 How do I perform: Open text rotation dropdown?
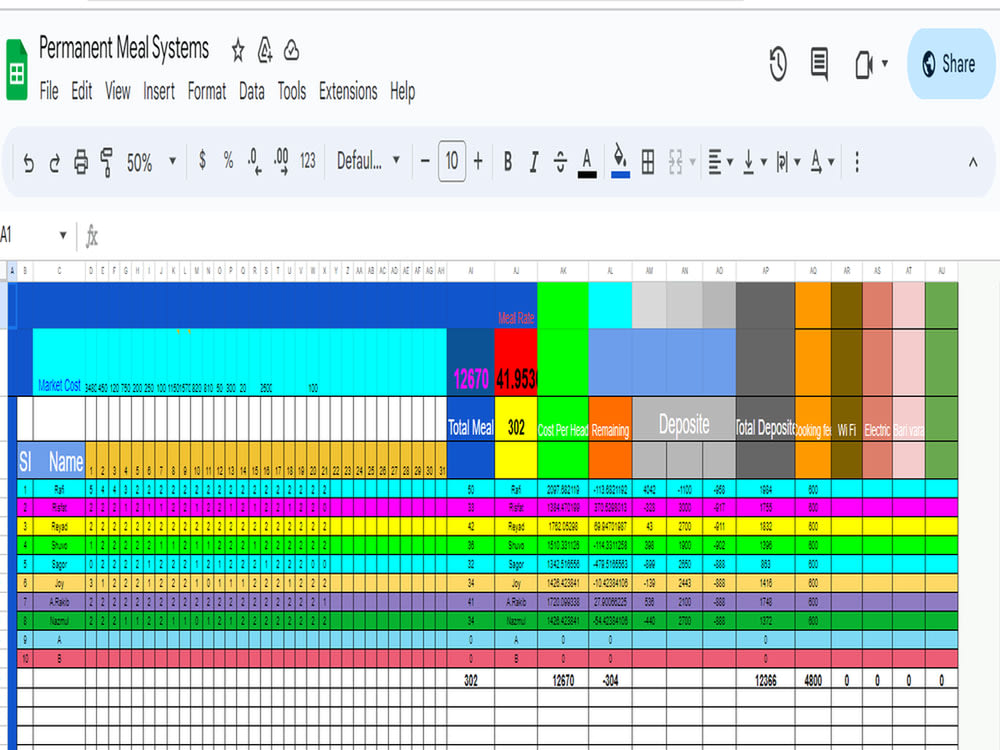[822, 162]
